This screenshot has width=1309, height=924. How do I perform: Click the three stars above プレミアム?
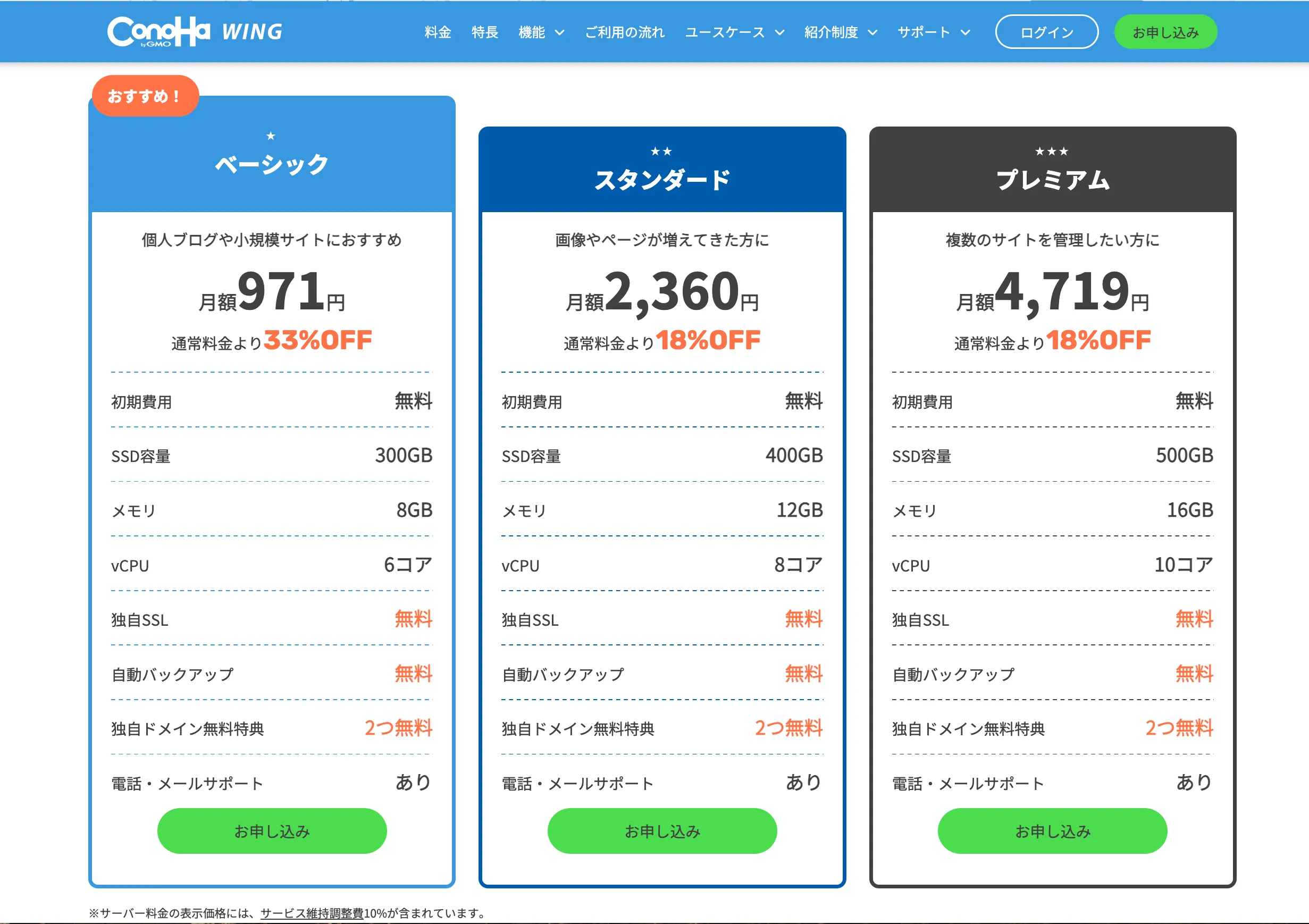point(1052,151)
